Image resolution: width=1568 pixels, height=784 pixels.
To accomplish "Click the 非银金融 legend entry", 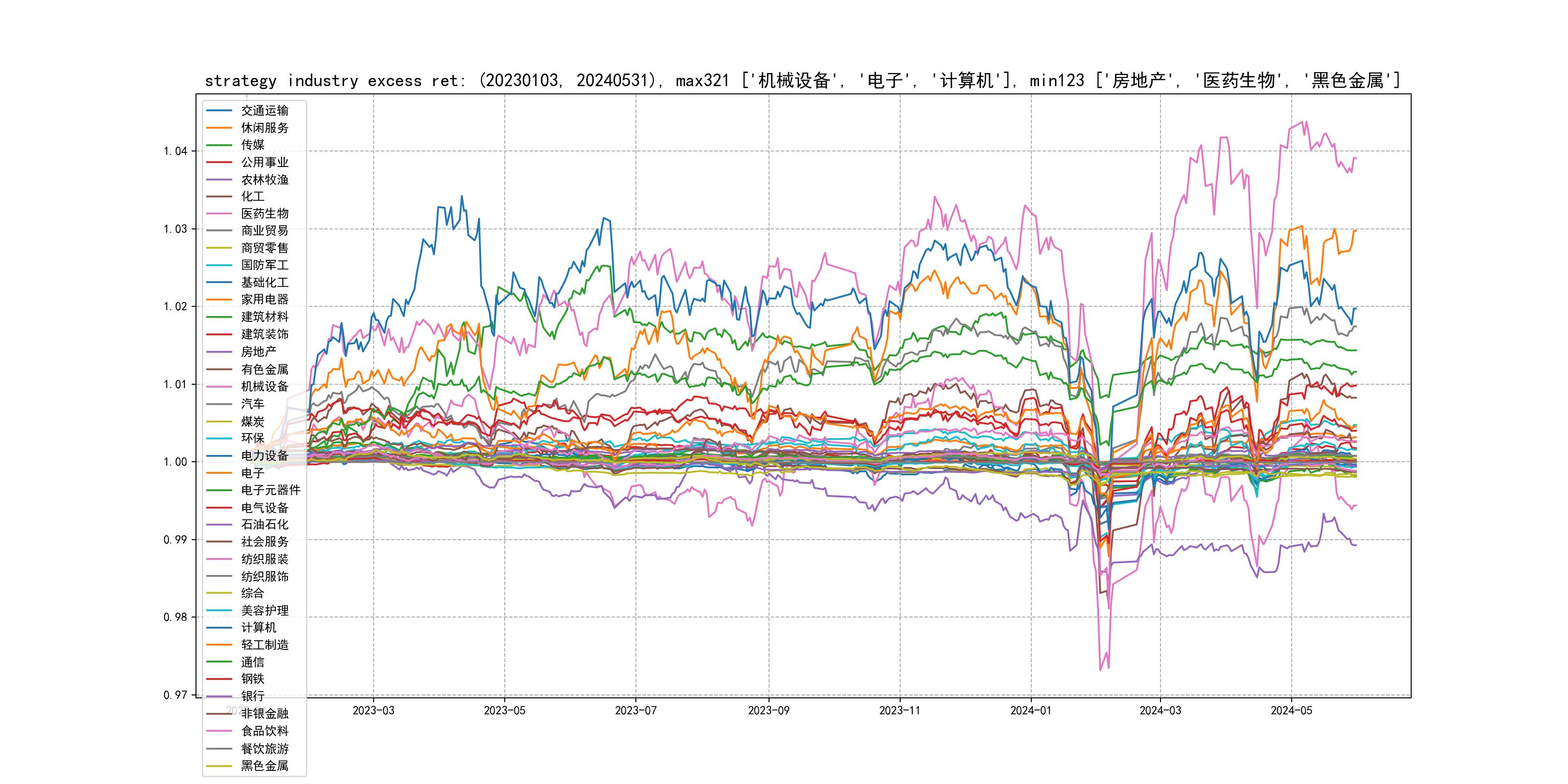I will pos(264,713).
